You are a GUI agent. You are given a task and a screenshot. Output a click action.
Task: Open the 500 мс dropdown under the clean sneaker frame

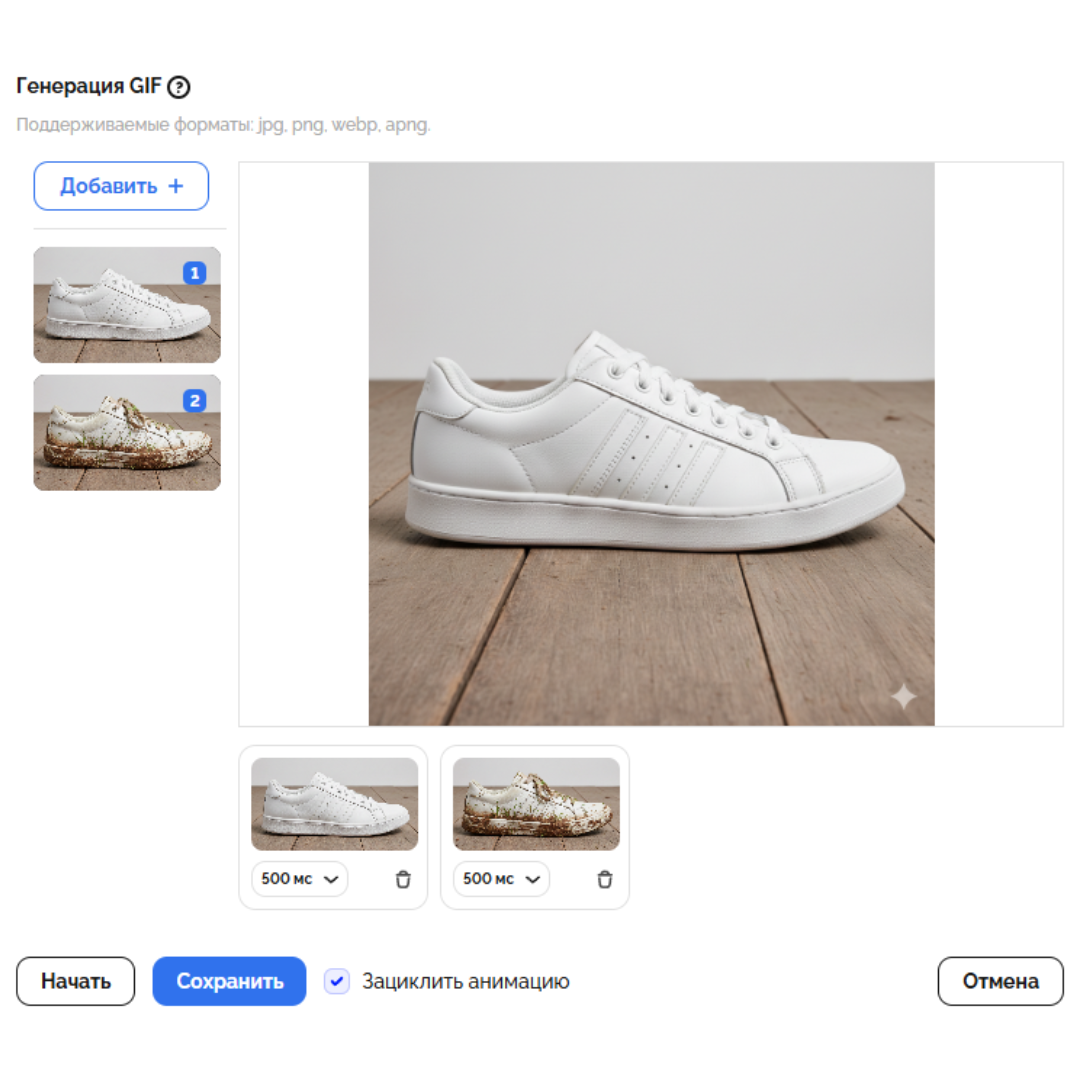click(300, 879)
